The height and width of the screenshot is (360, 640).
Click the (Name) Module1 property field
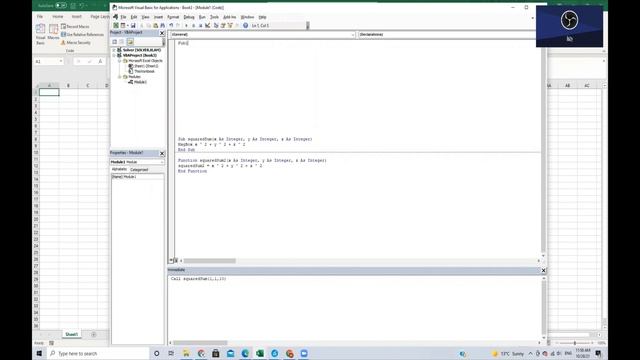pyautogui.click(x=138, y=177)
